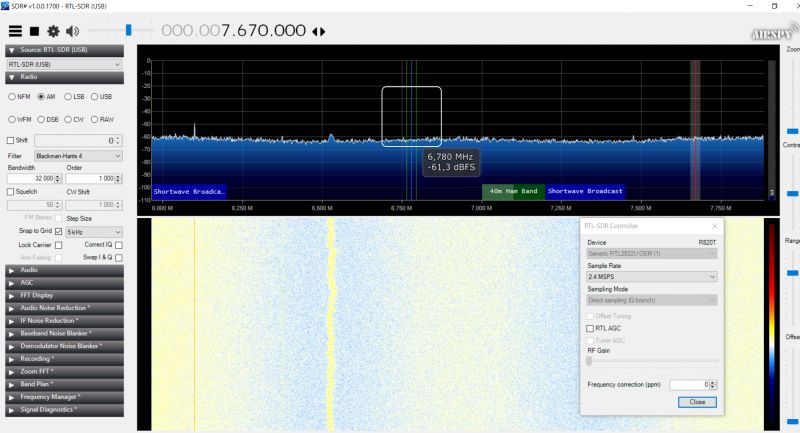Open the Sampling Mode dropdown
This screenshot has height=433, width=800.
pyautogui.click(x=652, y=300)
